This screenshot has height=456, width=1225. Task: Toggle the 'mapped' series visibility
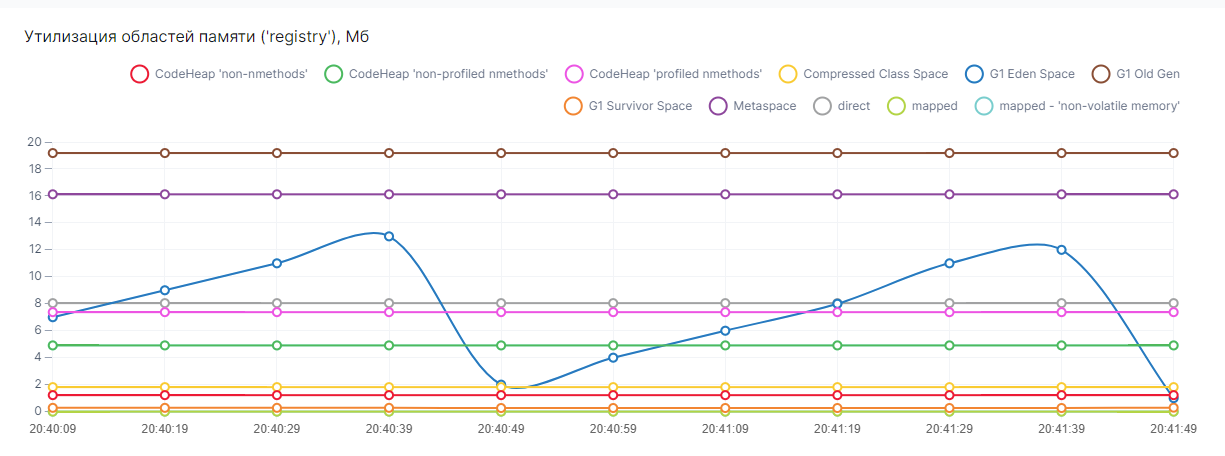[x=897, y=106]
